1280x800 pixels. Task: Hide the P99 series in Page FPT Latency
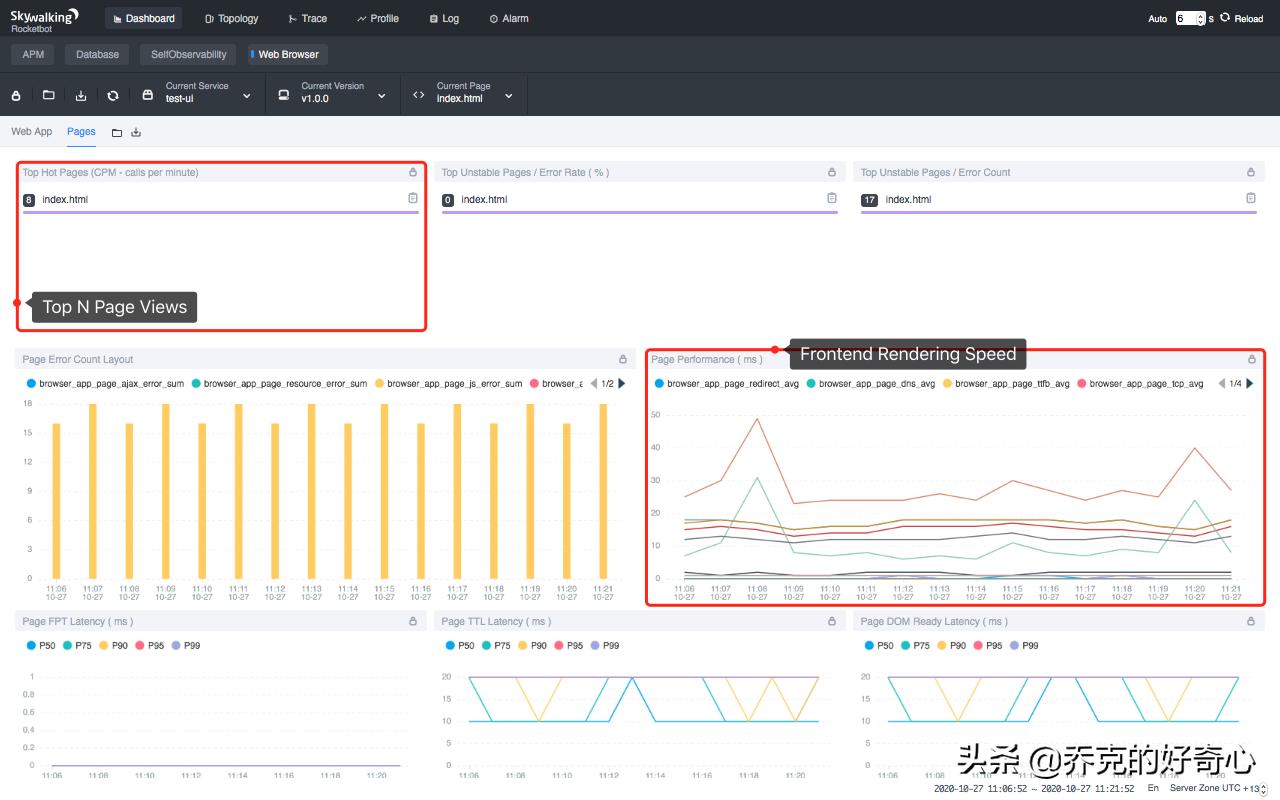coord(184,646)
